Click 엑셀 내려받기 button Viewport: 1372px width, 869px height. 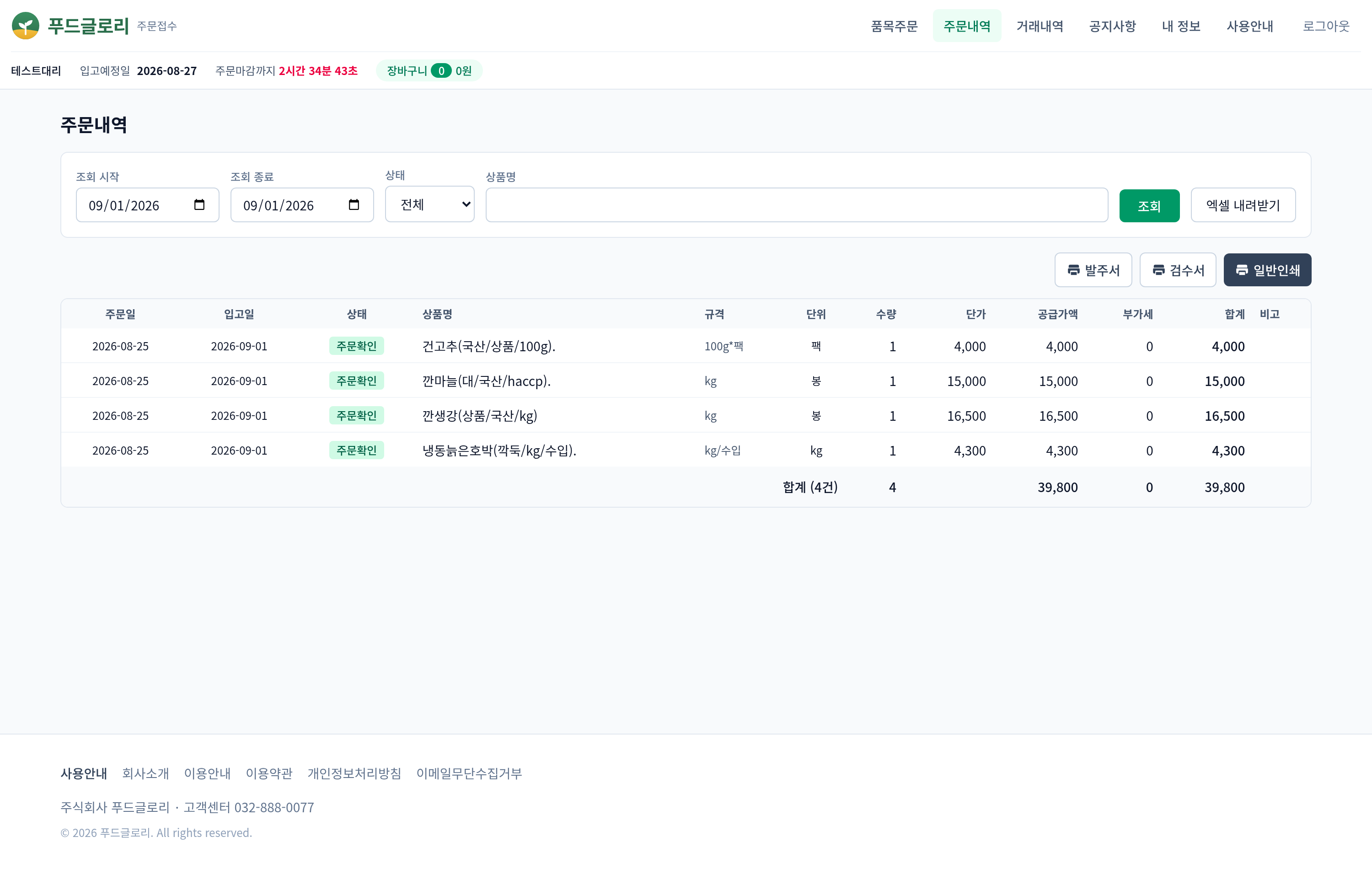pos(1243,205)
